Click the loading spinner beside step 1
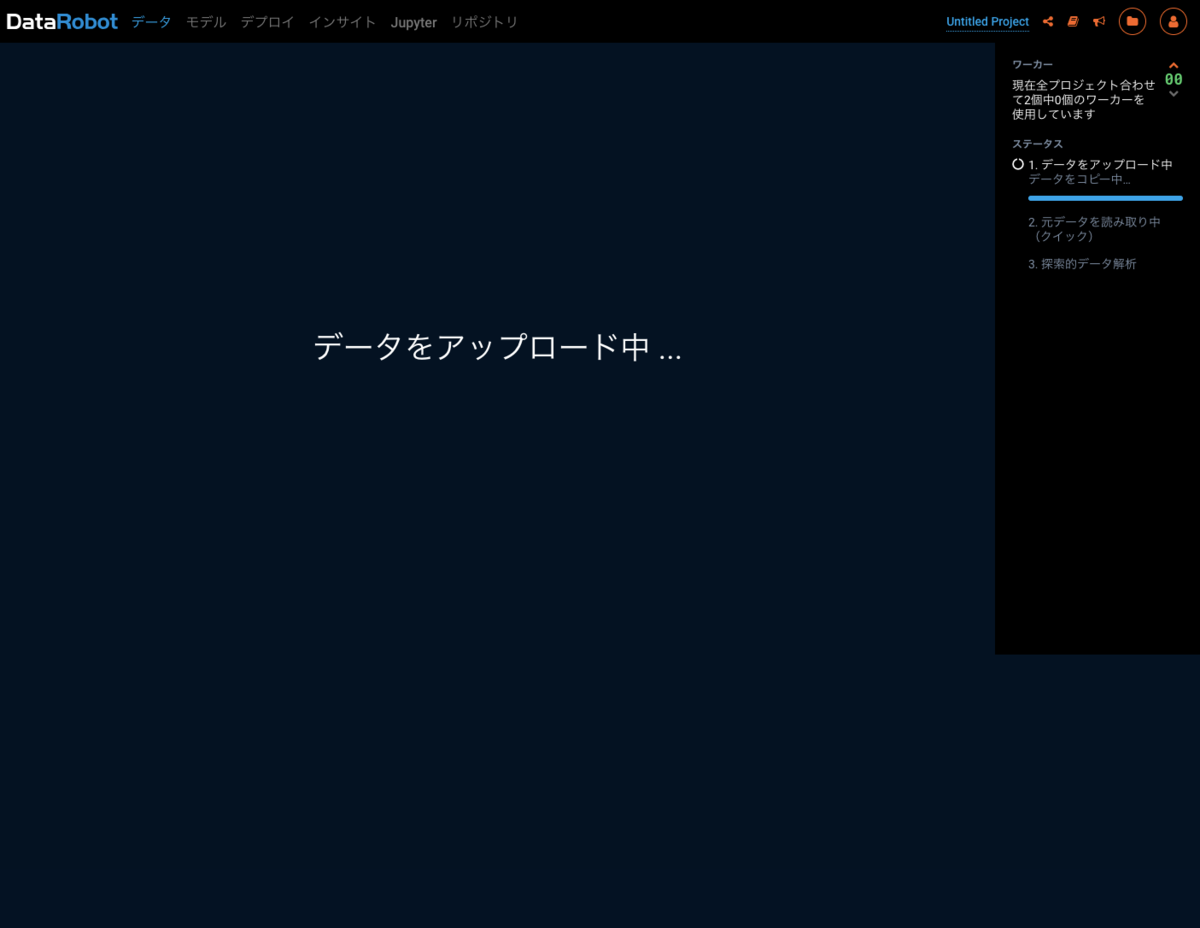The height and width of the screenshot is (928, 1200). 1018,164
